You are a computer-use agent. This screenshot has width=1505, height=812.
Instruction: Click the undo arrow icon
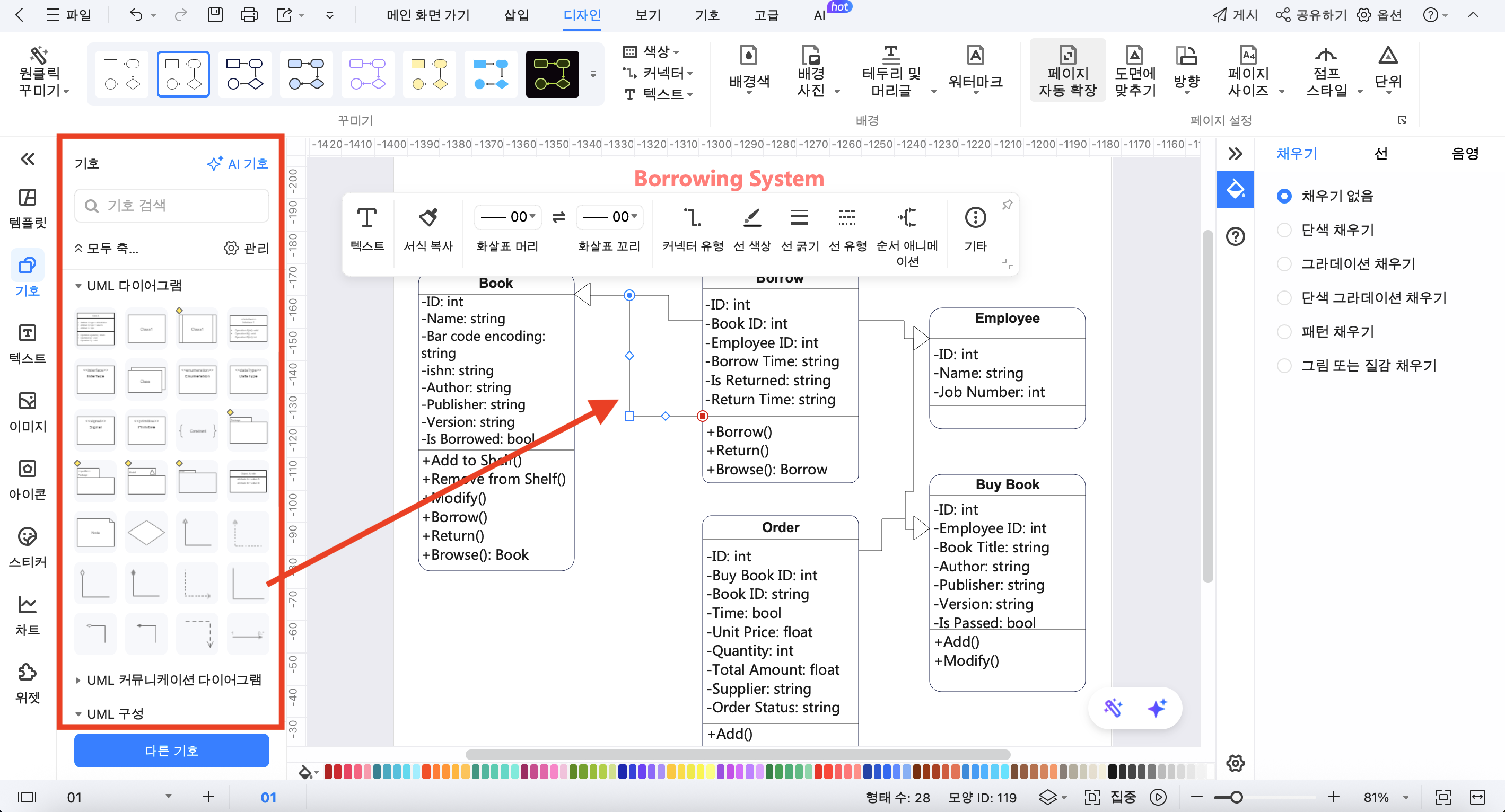136,15
